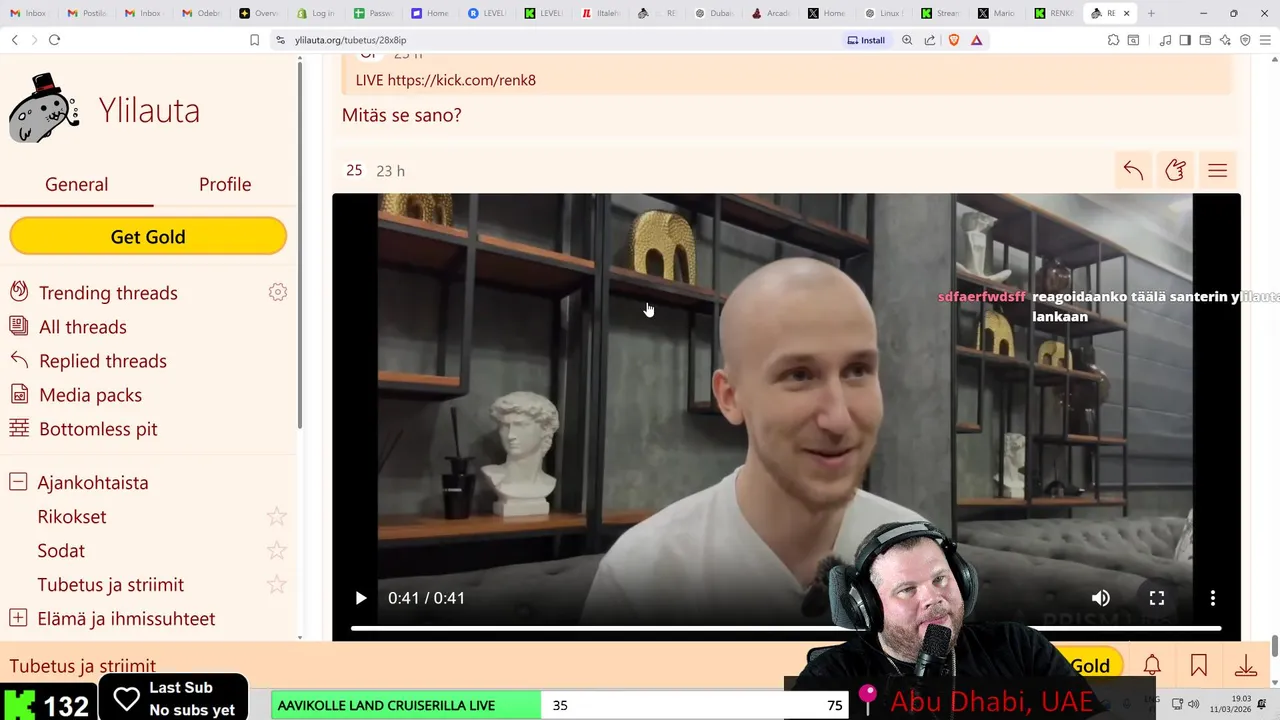Switch to the Mario browser tab

[x=997, y=13]
